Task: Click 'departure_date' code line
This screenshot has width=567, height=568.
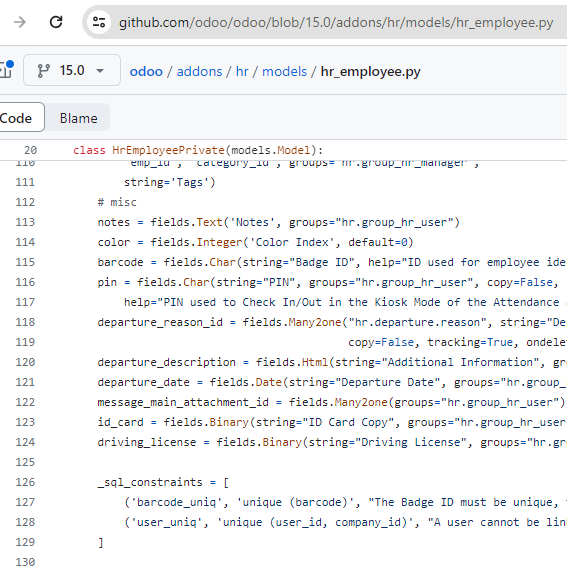Action: coord(332,382)
